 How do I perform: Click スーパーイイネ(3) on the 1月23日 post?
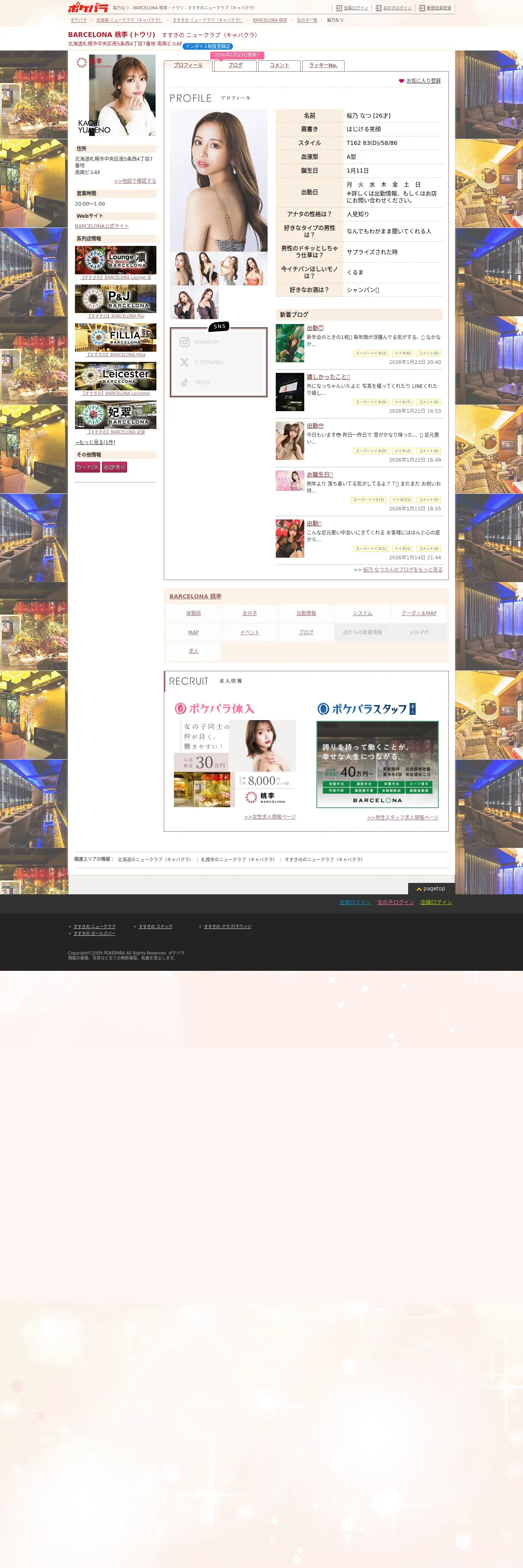(x=371, y=354)
